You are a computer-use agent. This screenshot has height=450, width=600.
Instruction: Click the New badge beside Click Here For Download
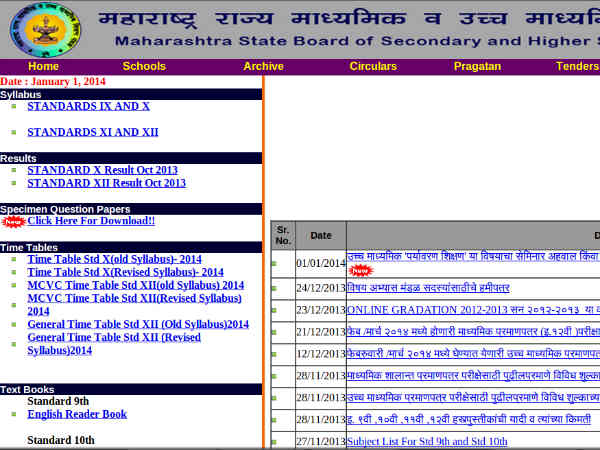click(14, 222)
